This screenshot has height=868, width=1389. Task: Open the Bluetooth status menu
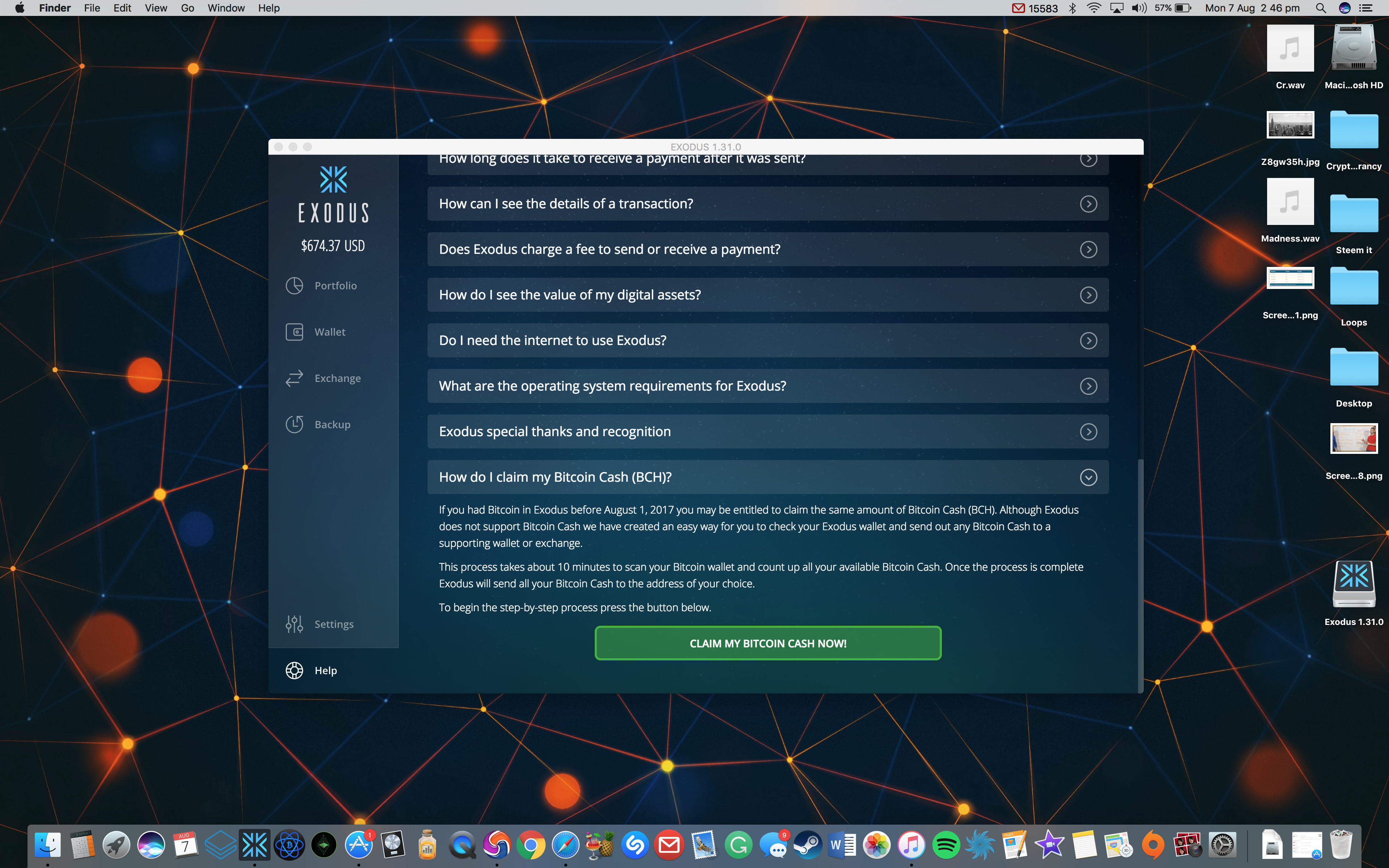tap(1072, 8)
